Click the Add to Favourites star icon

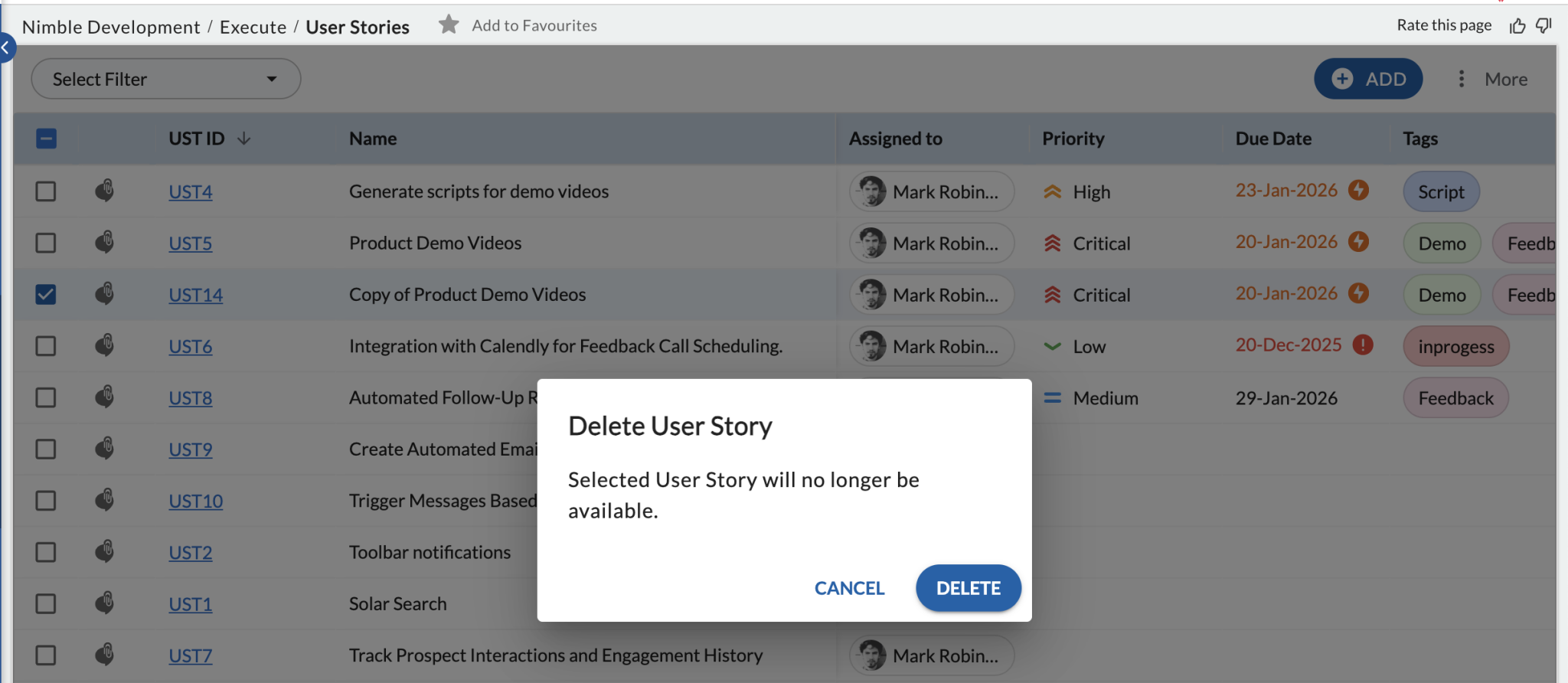[449, 25]
